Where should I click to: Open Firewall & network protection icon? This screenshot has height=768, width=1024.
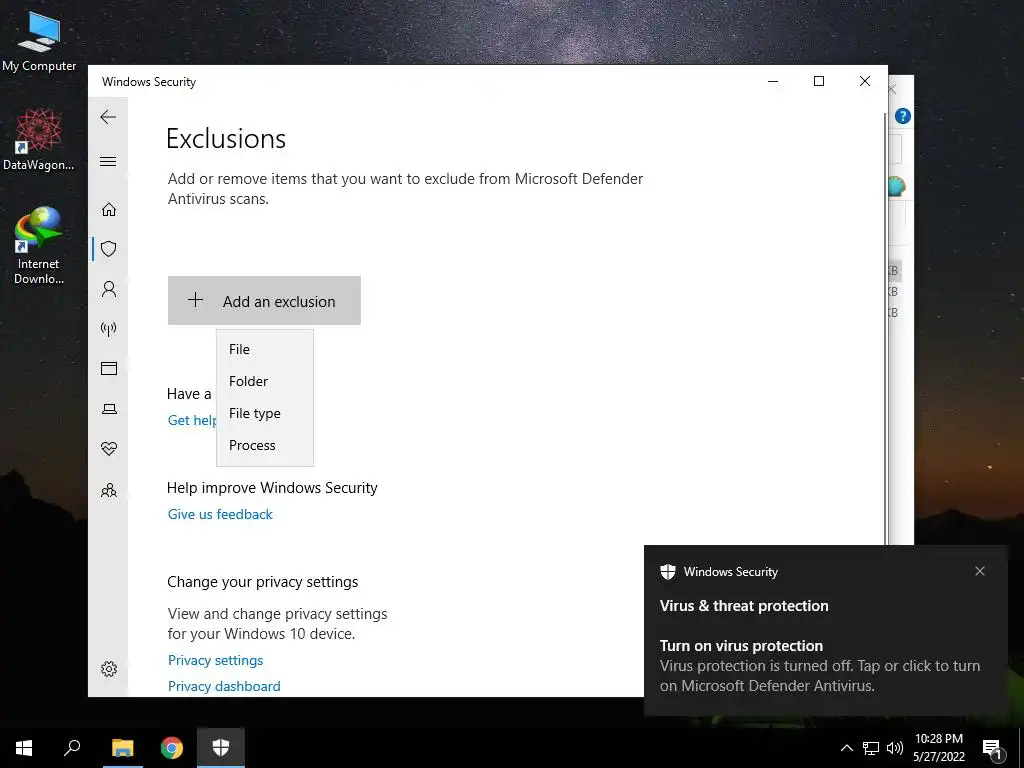108,328
